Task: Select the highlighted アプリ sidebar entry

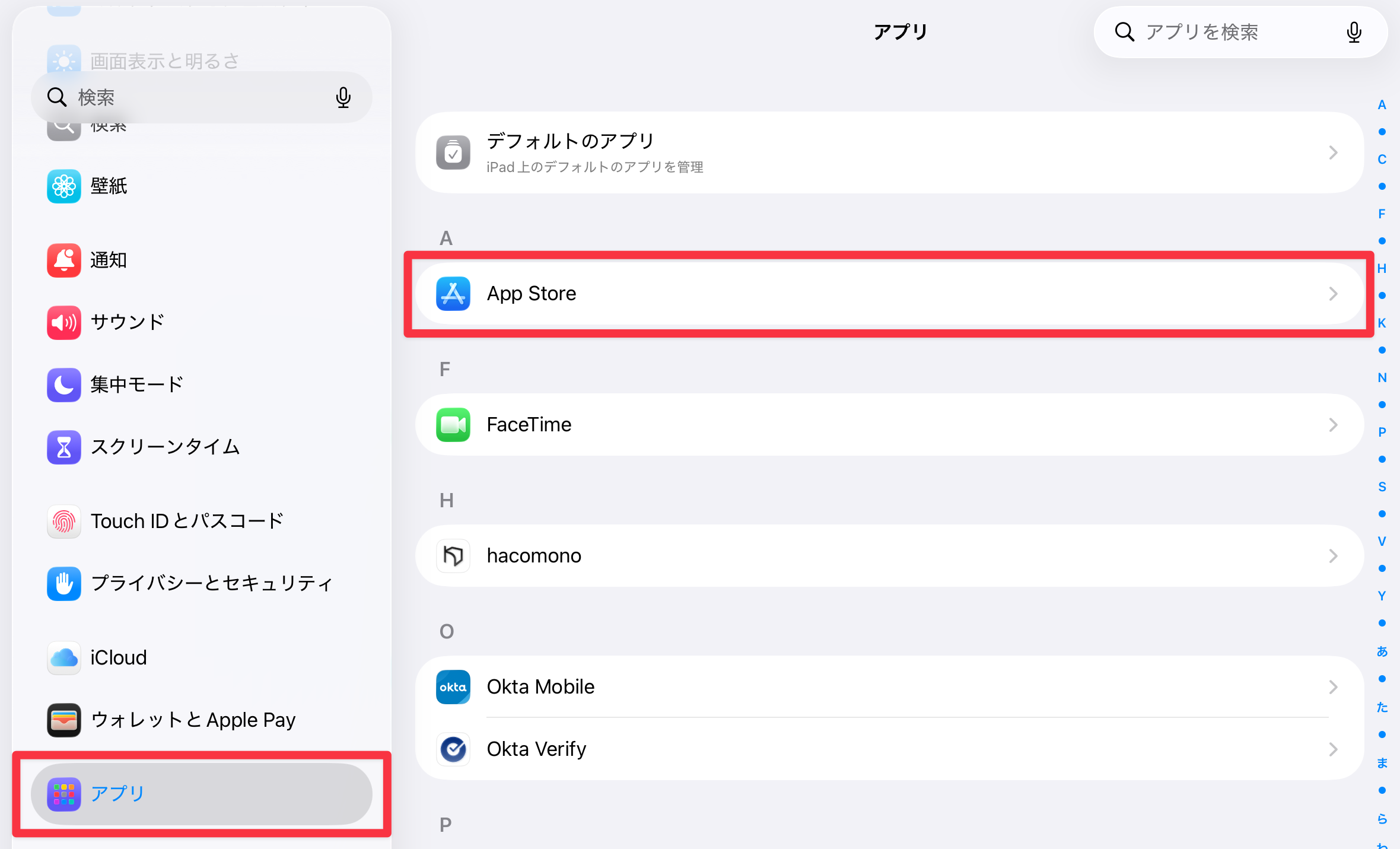Action: click(x=202, y=794)
